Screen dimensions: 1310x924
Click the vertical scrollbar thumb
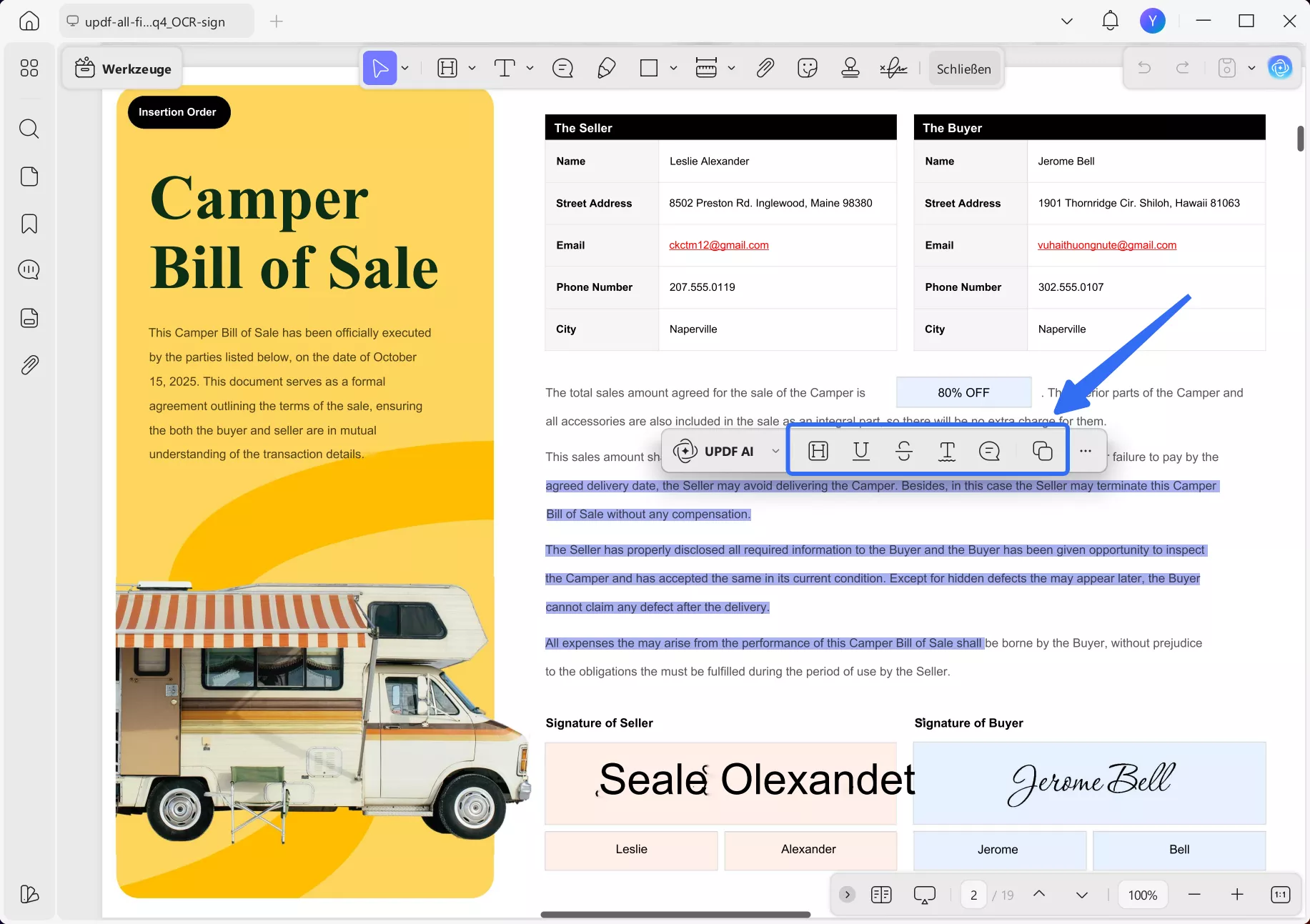pyautogui.click(x=1301, y=139)
